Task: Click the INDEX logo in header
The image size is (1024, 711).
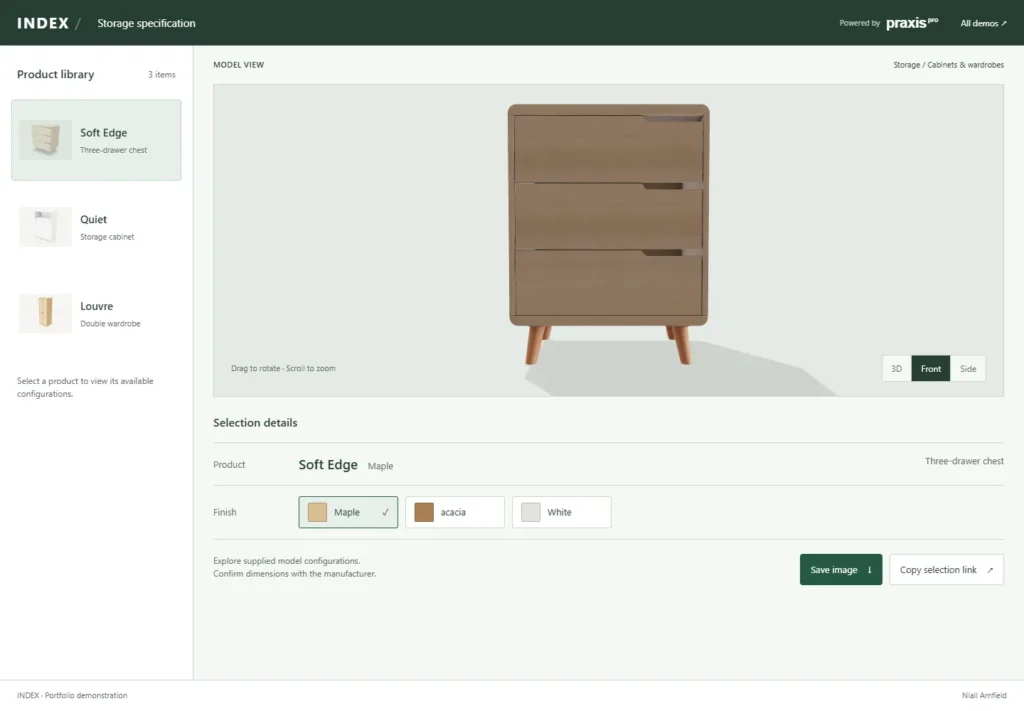Action: (43, 23)
